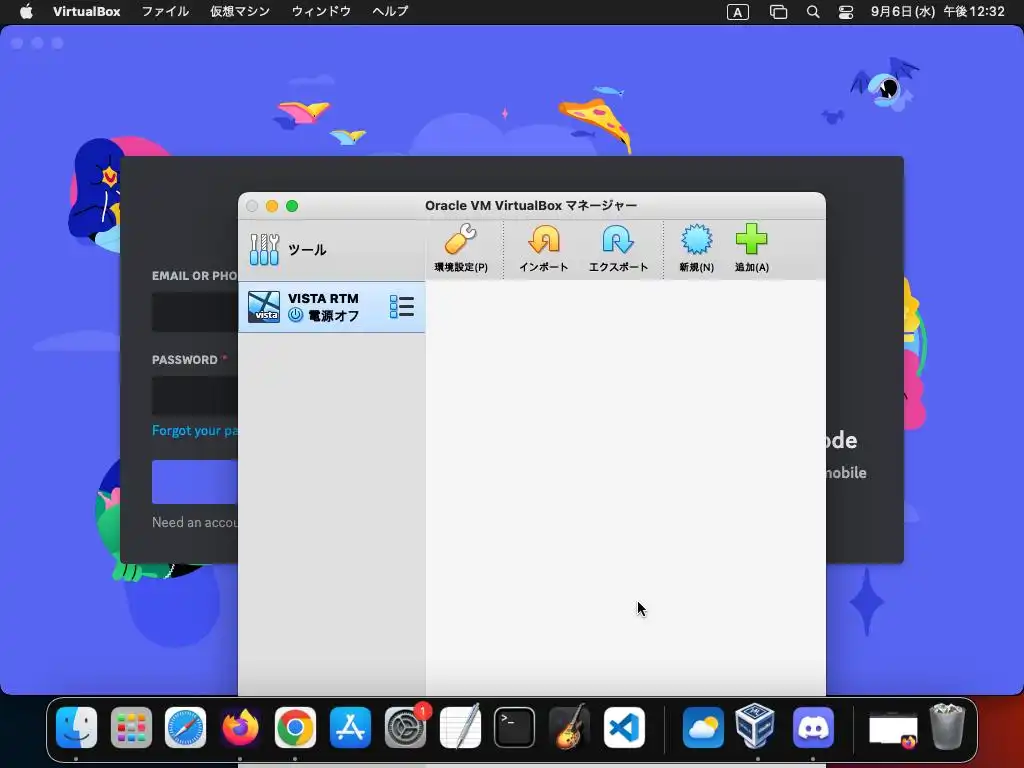This screenshot has height=768, width=1024.
Task: Open Visual Studio Code from the Dock
Action: pos(624,727)
